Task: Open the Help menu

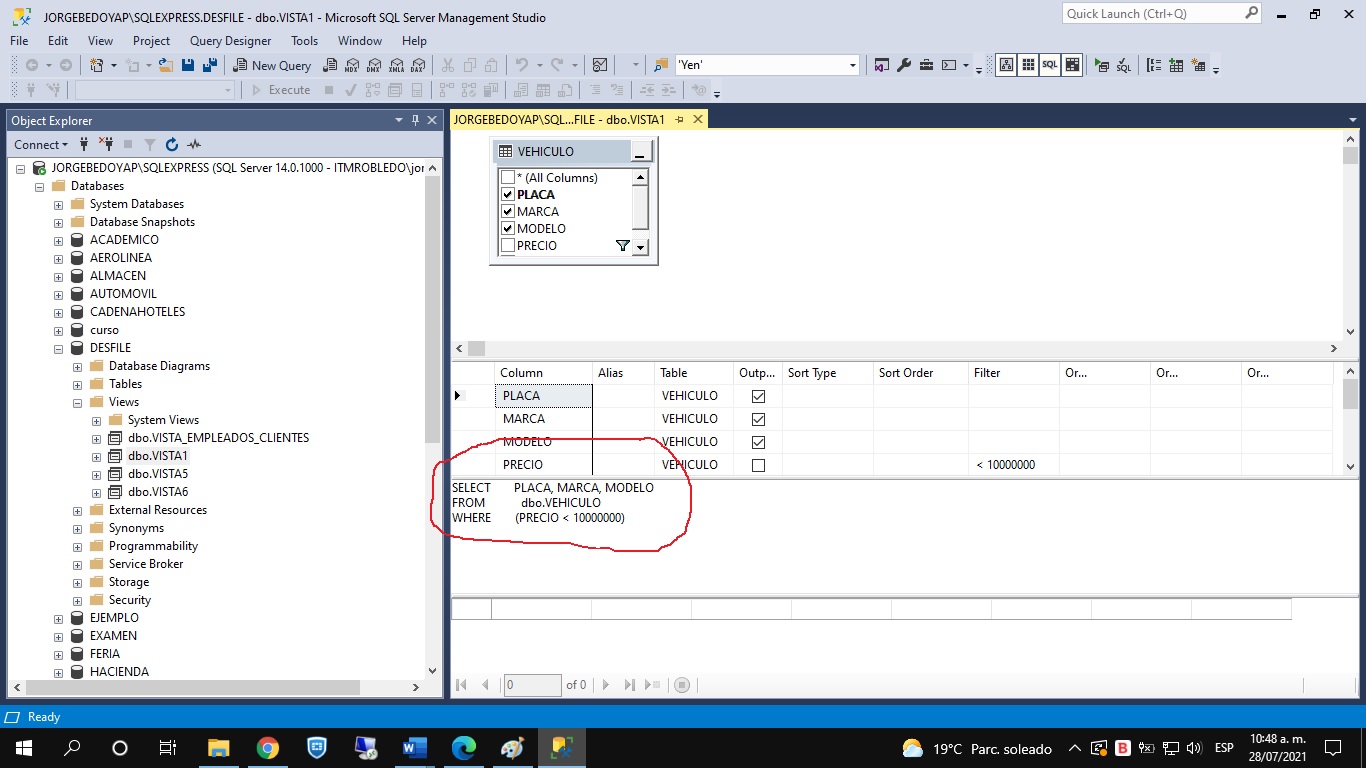Action: tap(414, 41)
